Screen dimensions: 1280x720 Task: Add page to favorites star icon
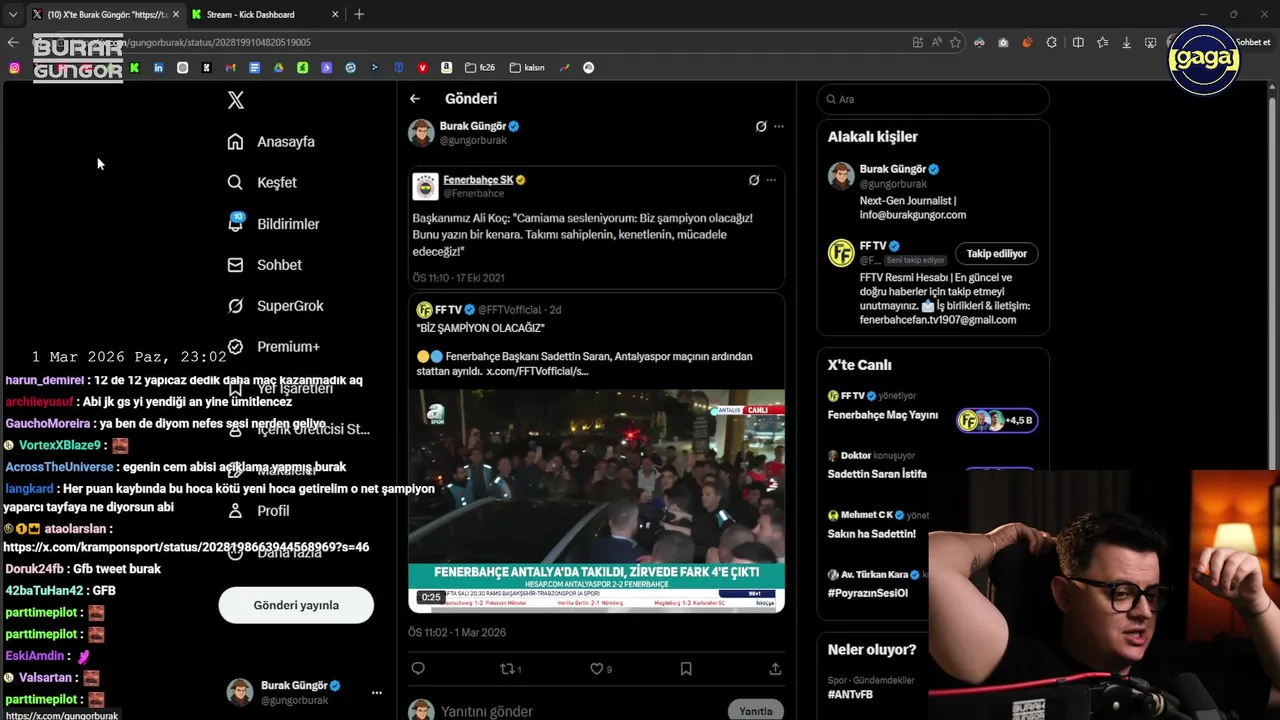(956, 42)
